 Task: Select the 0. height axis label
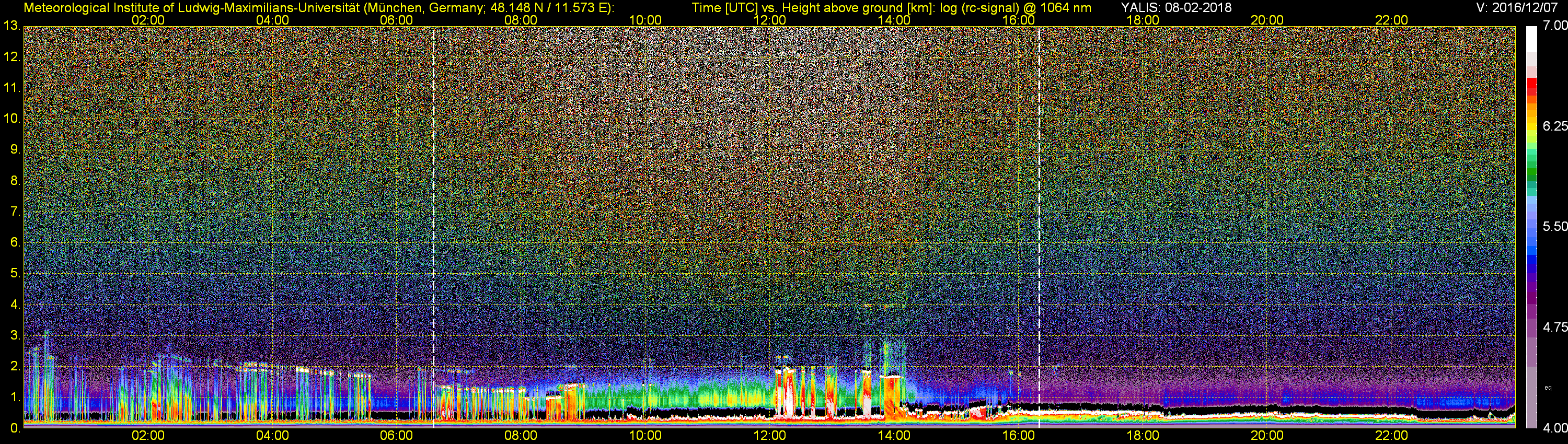point(15,428)
